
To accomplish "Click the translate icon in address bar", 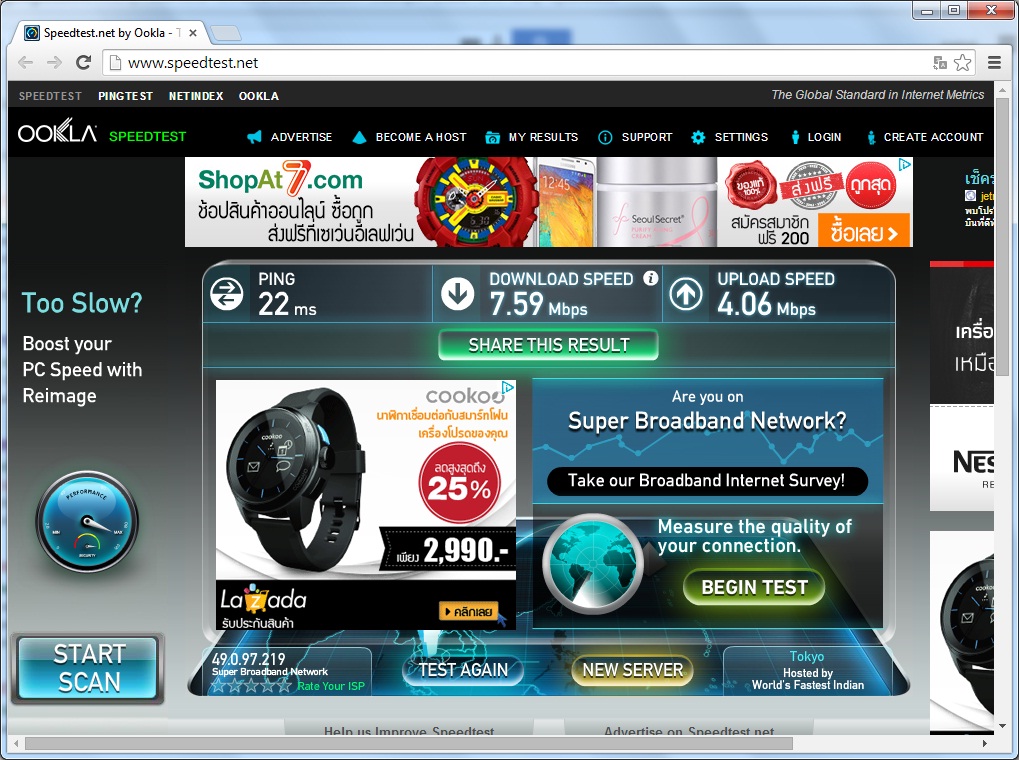I will pyautogui.click(x=940, y=62).
